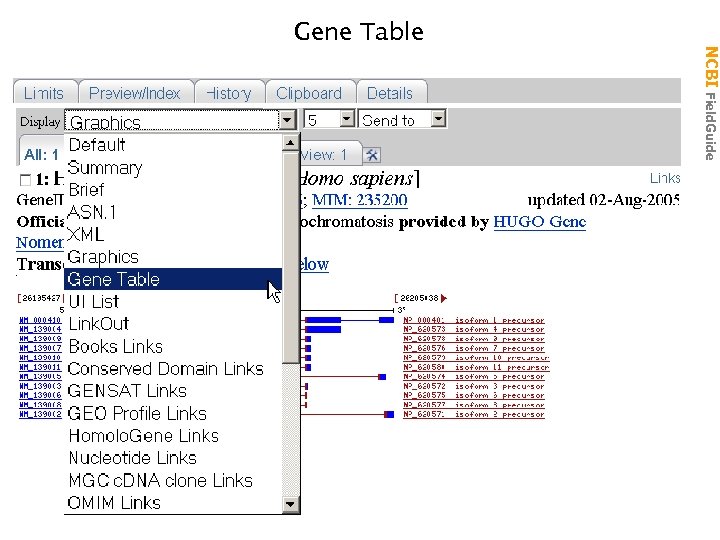Image resolution: width=720 pixels, height=540 pixels.
Task: Open the items-per-page dropdown showing 5
Action: click(347, 119)
